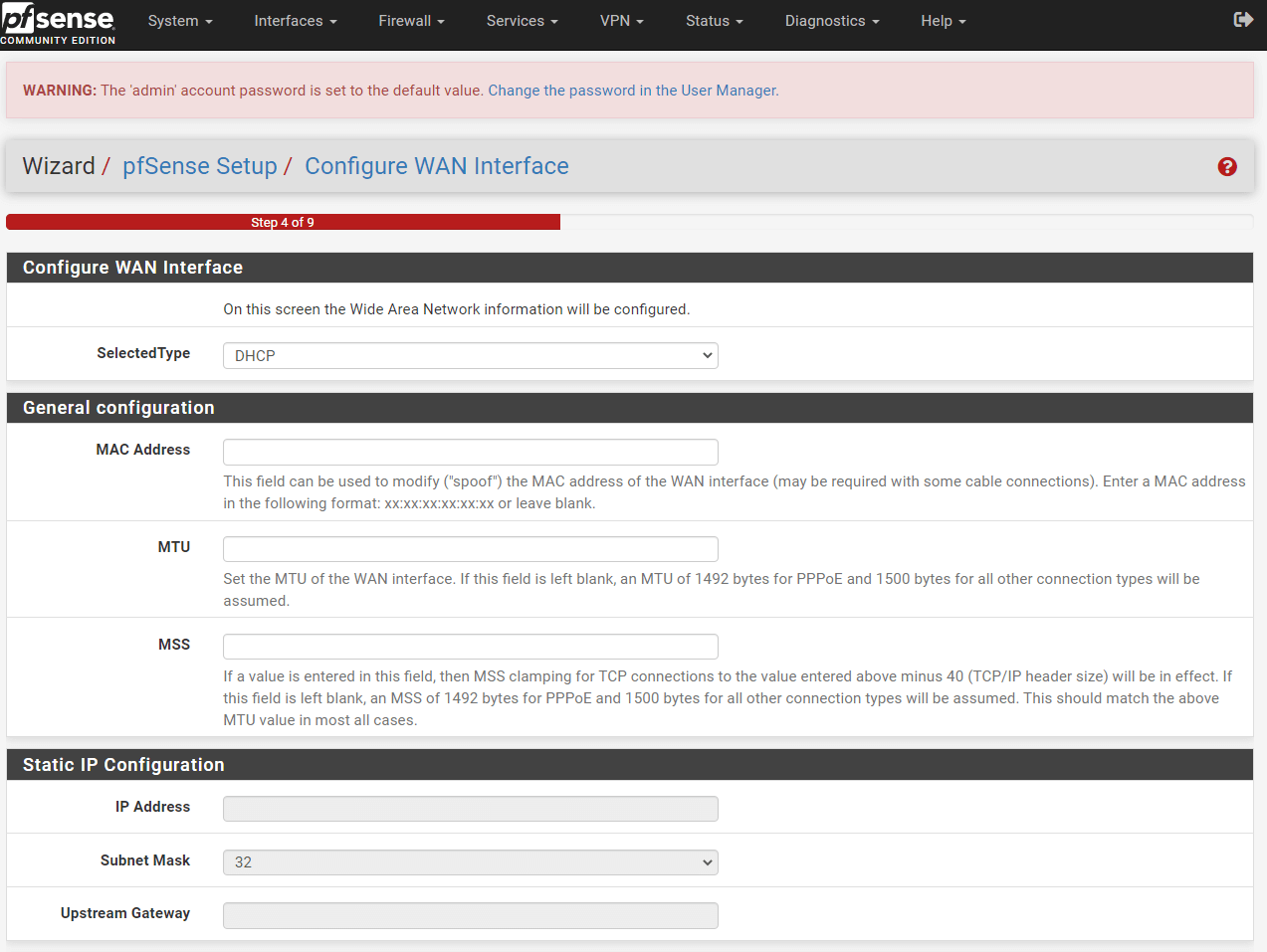The height and width of the screenshot is (952, 1267).
Task: Click the Upstream Gateway label
Action: coord(125,913)
